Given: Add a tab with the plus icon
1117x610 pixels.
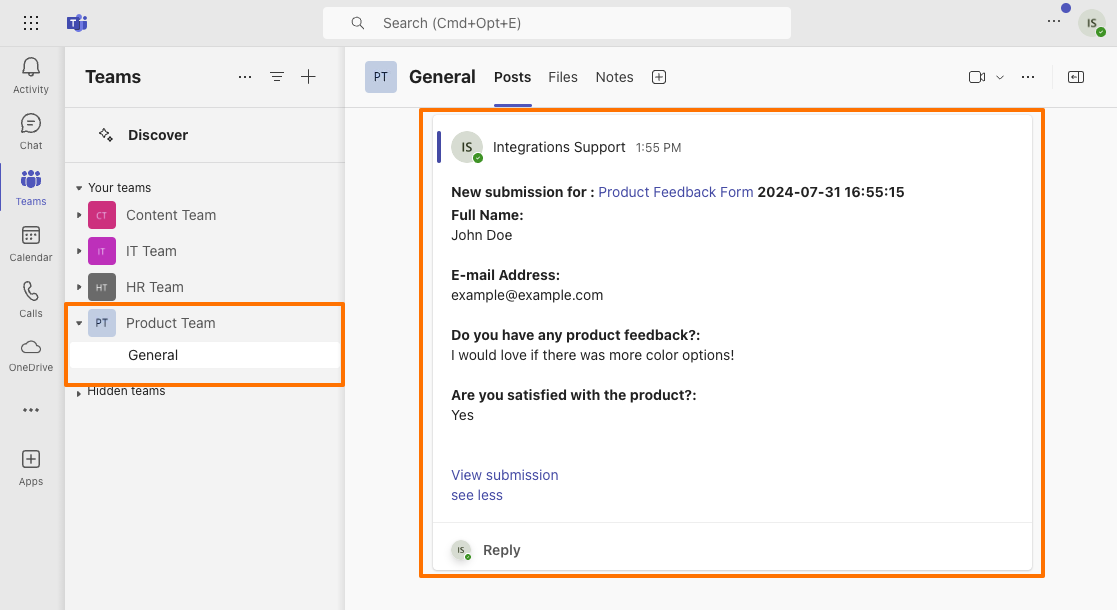Looking at the screenshot, I should click(x=659, y=77).
